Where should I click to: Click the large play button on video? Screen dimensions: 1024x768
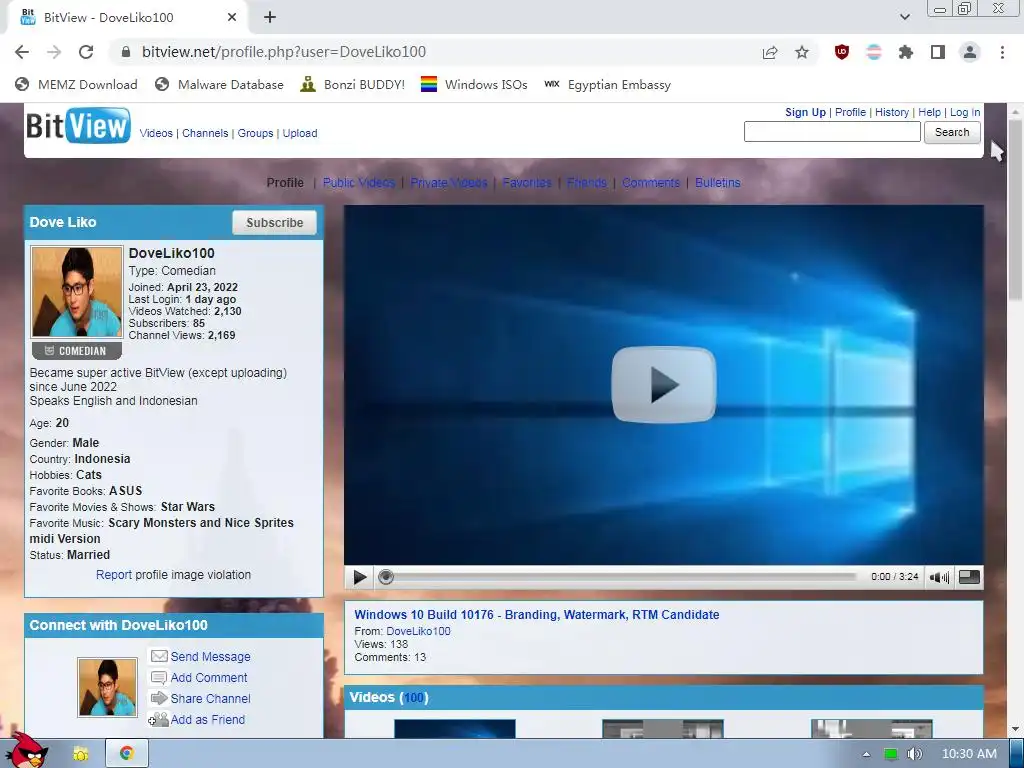(x=664, y=385)
